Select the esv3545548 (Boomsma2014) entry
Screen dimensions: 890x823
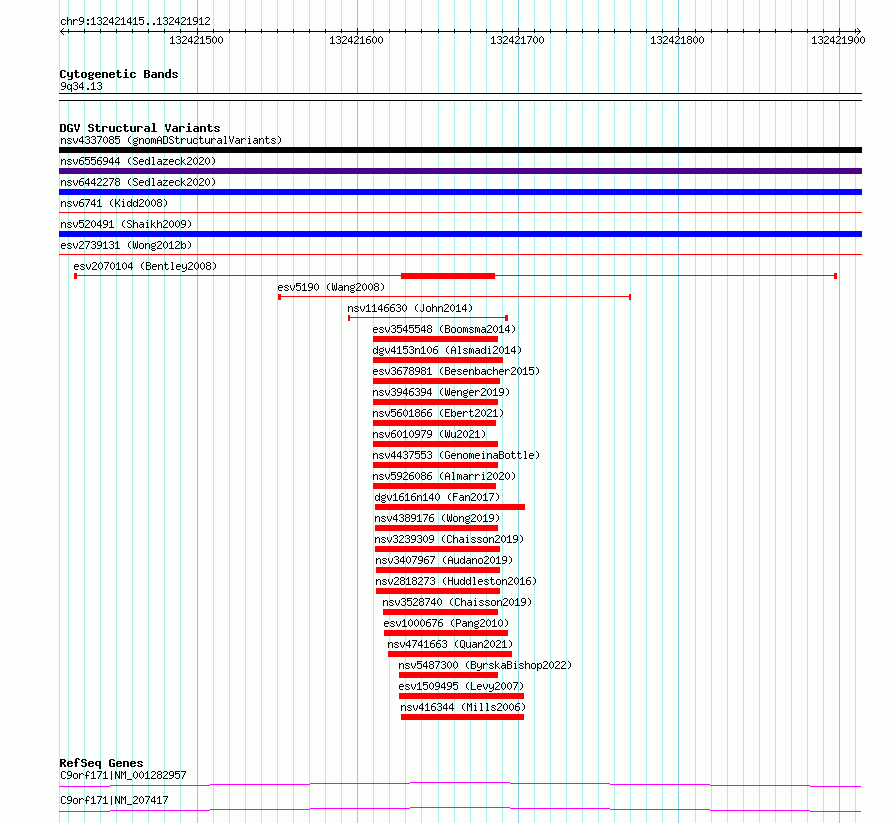444,329
